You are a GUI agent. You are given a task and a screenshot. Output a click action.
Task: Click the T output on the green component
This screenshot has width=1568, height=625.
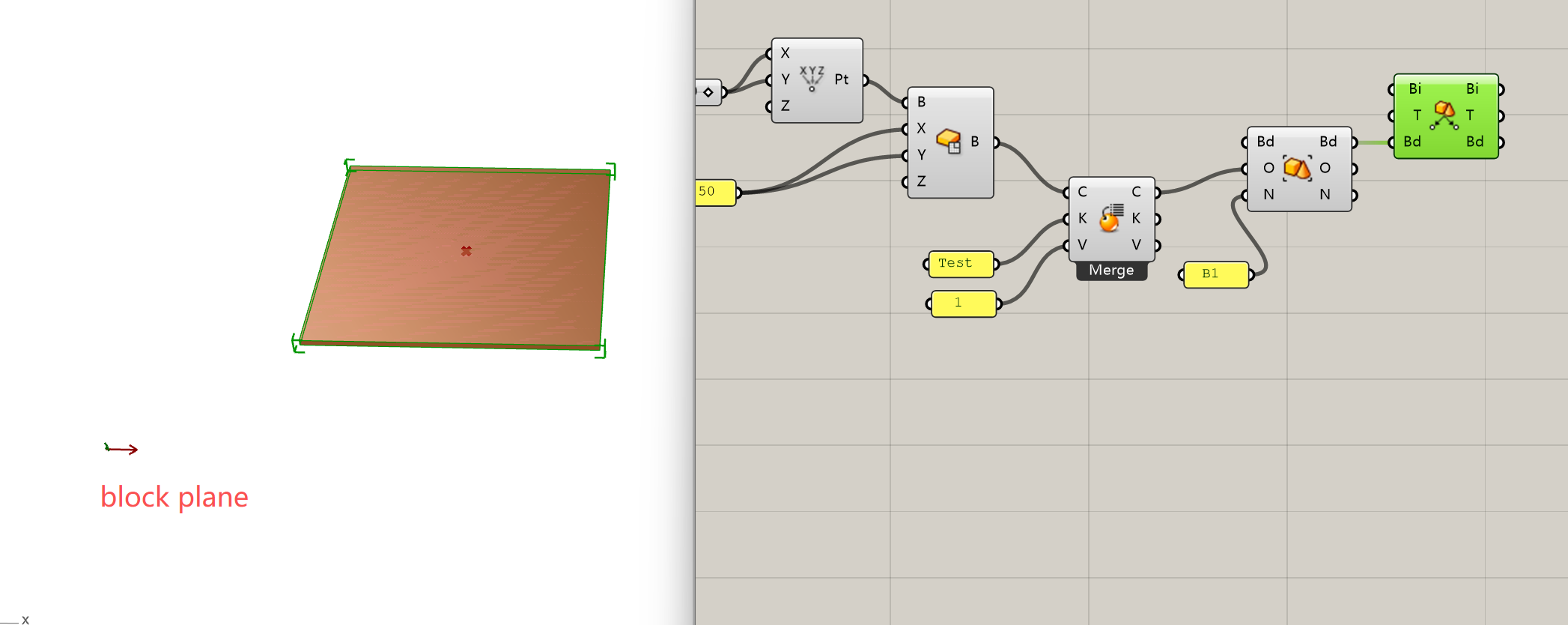click(1471, 115)
